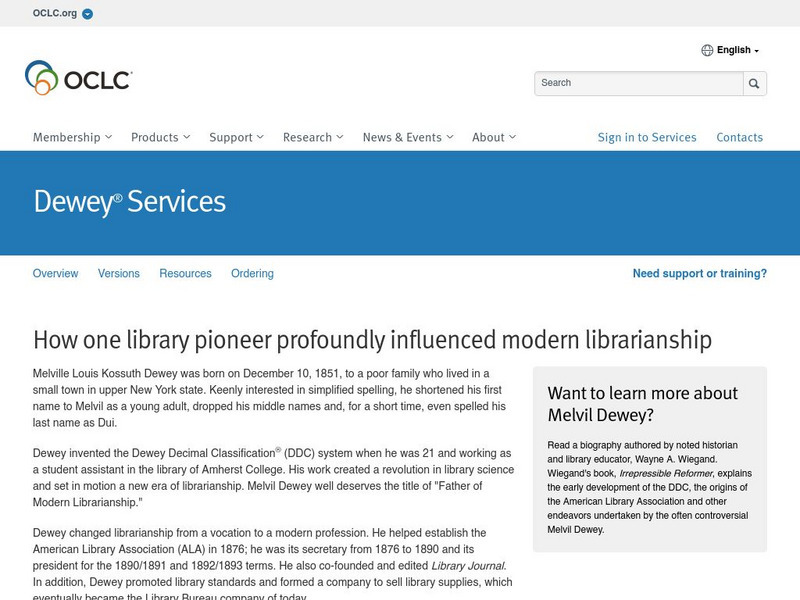
Task: Click 'Want to learn more about Melvil Dewey?' heading
Action: [x=642, y=404]
